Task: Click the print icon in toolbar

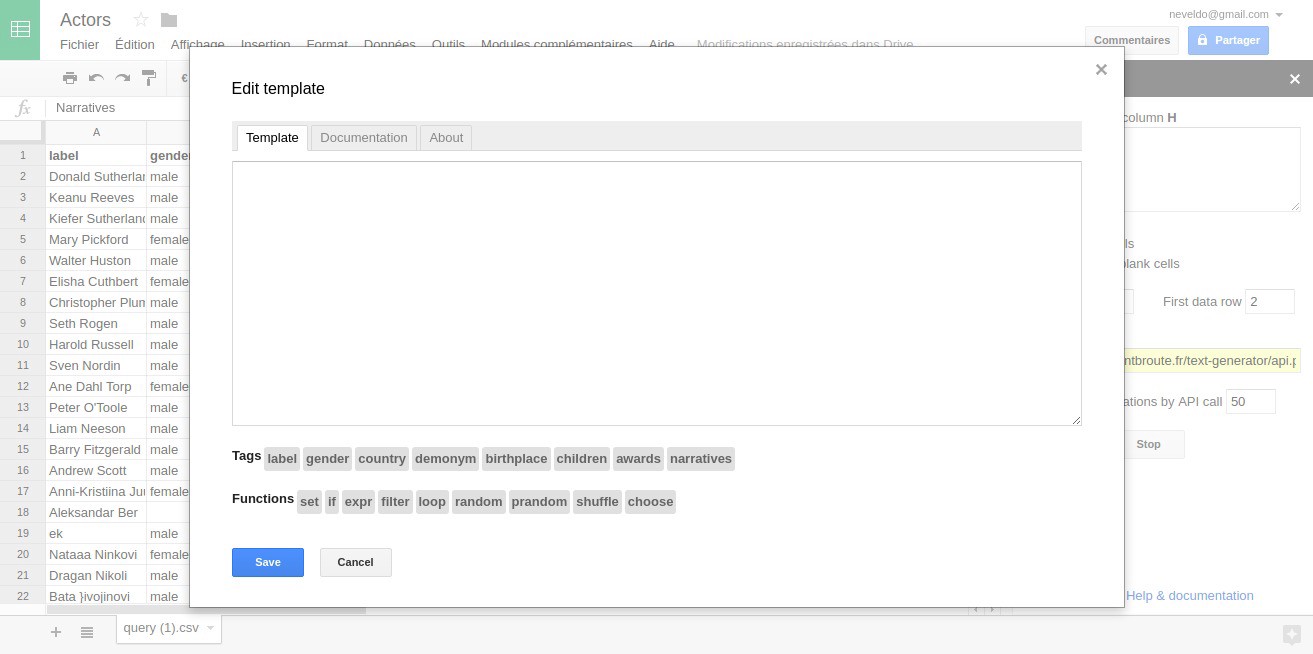Action: click(x=70, y=78)
